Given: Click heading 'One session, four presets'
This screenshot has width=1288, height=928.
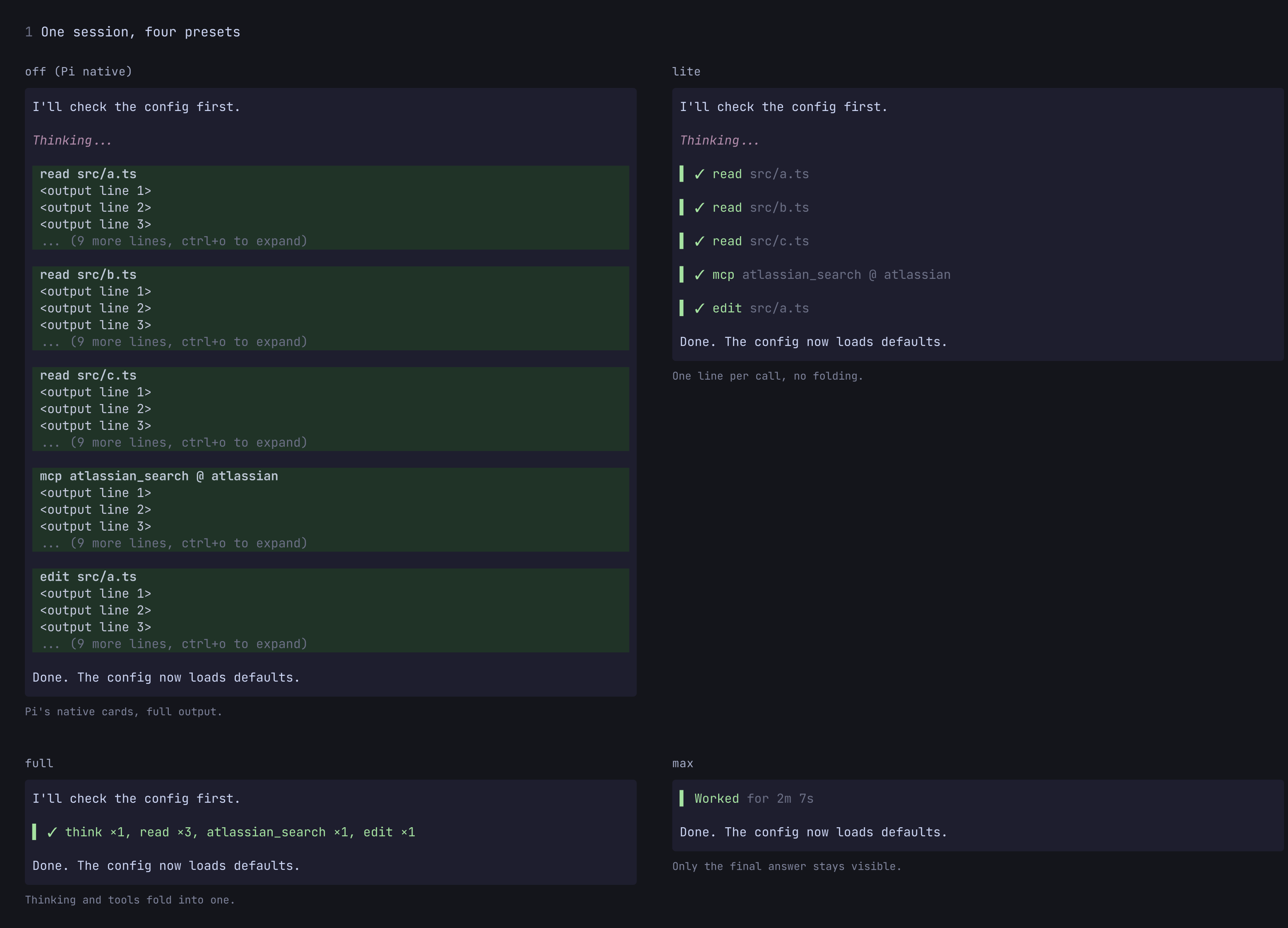Looking at the screenshot, I should (x=140, y=32).
